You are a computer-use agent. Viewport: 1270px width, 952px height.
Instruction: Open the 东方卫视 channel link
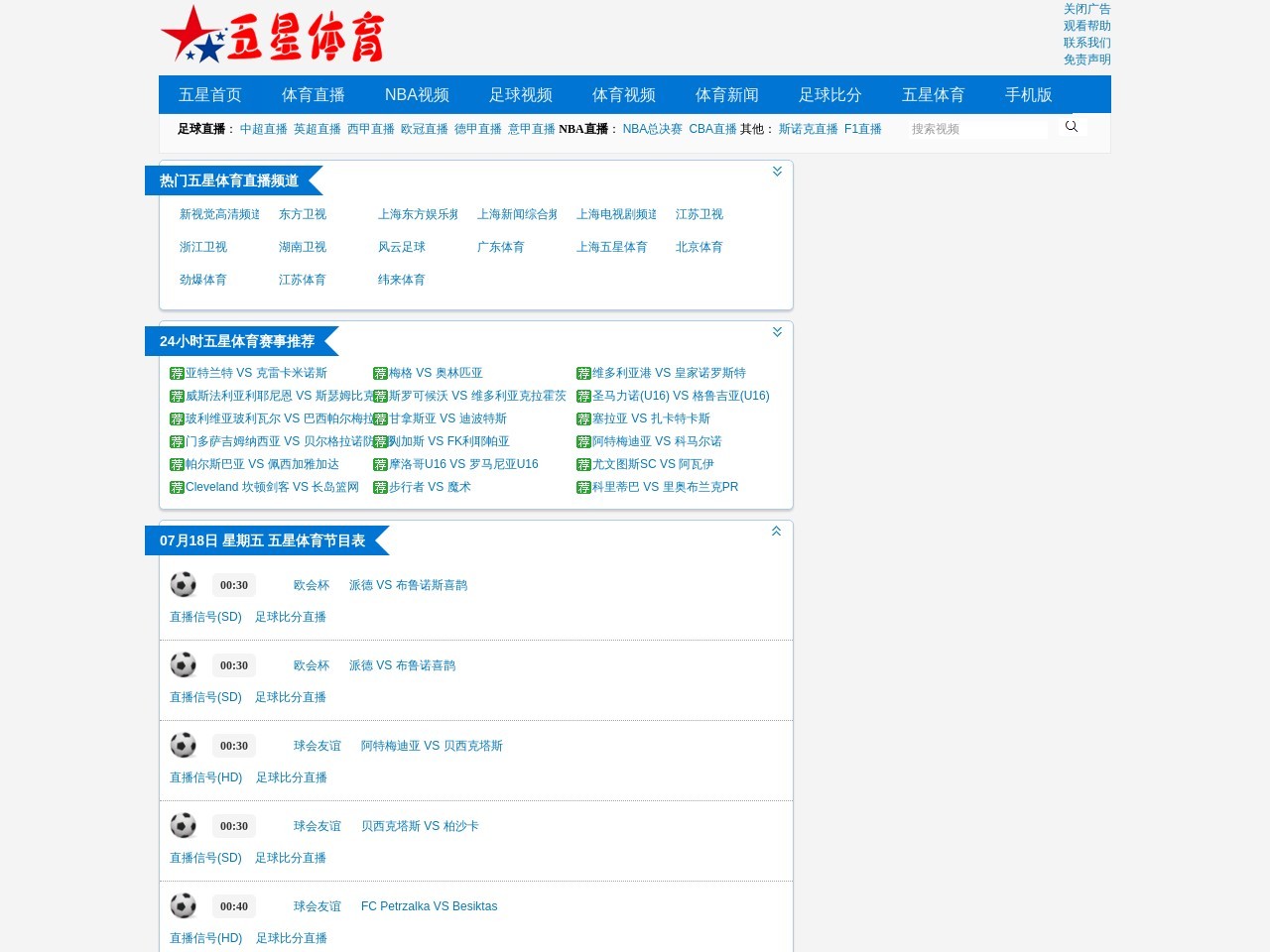302,213
